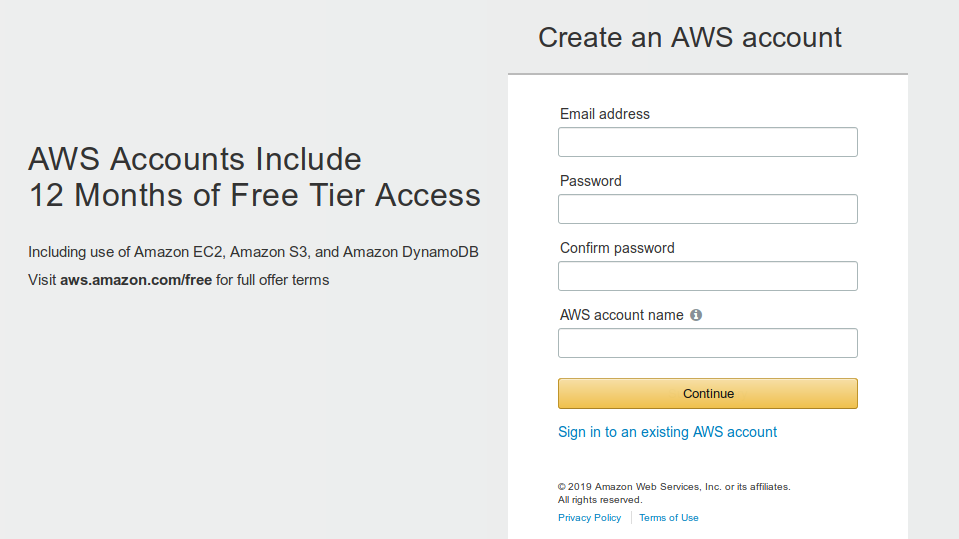This screenshot has height=539, width=959.
Task: Click the AWS account name label
Action: coord(621,315)
